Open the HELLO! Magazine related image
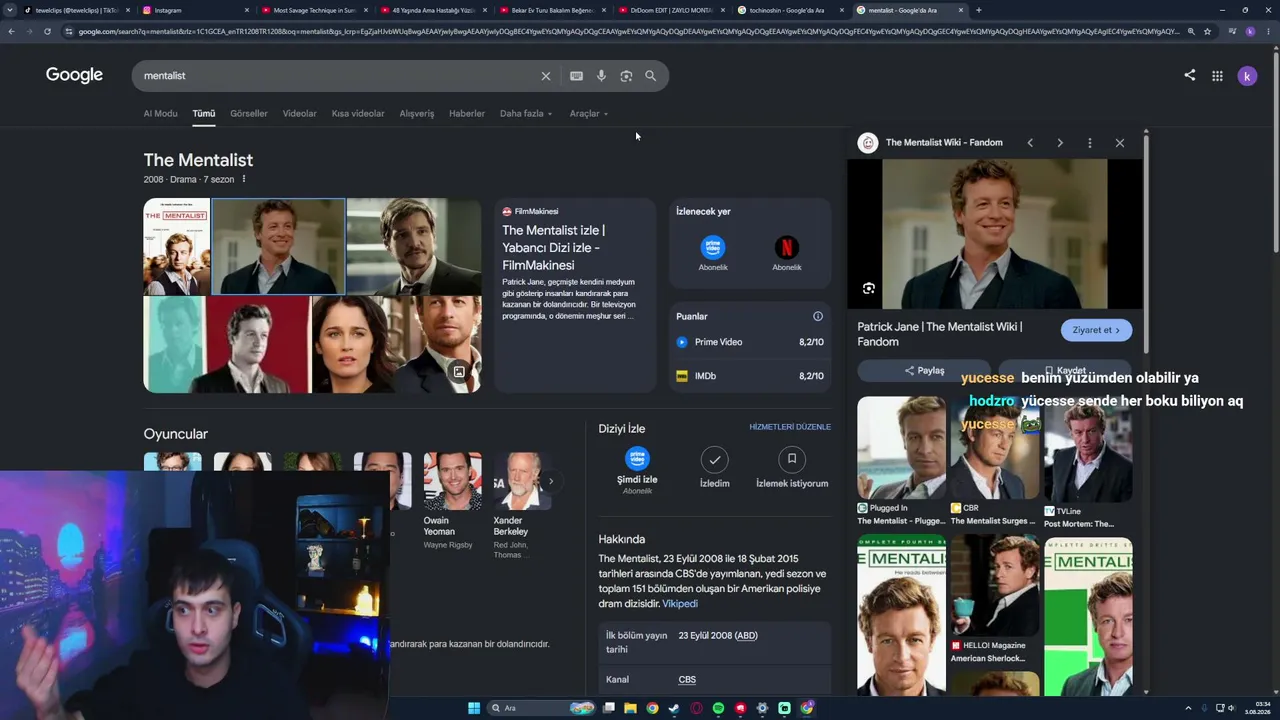 click(x=995, y=600)
